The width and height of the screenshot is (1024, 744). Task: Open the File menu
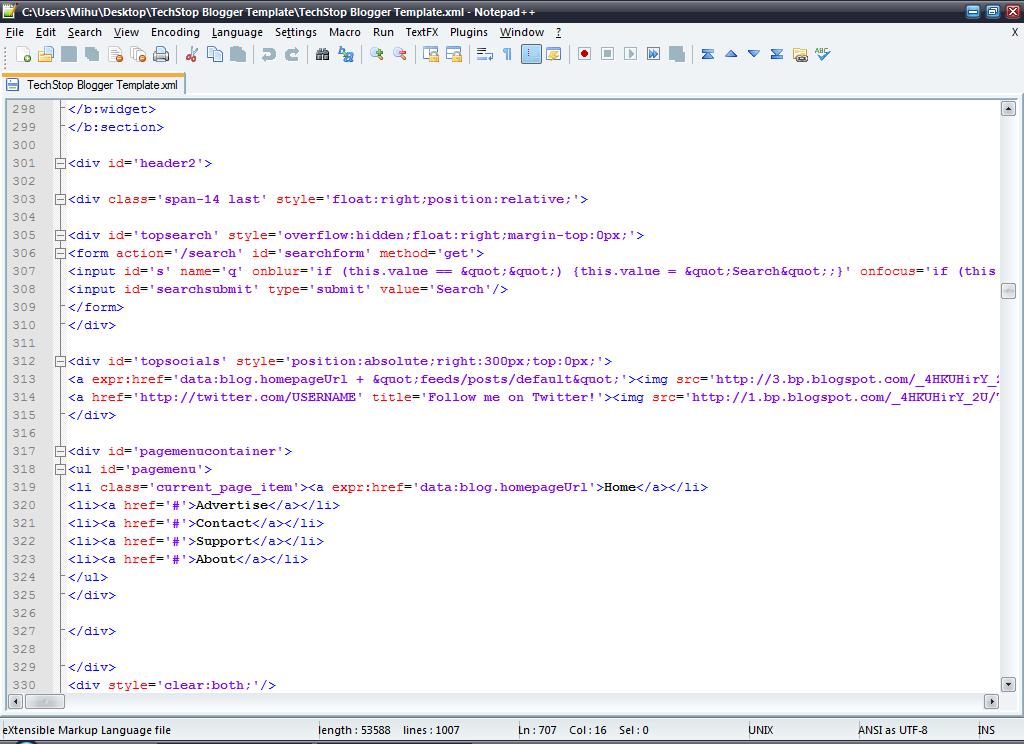[14, 32]
